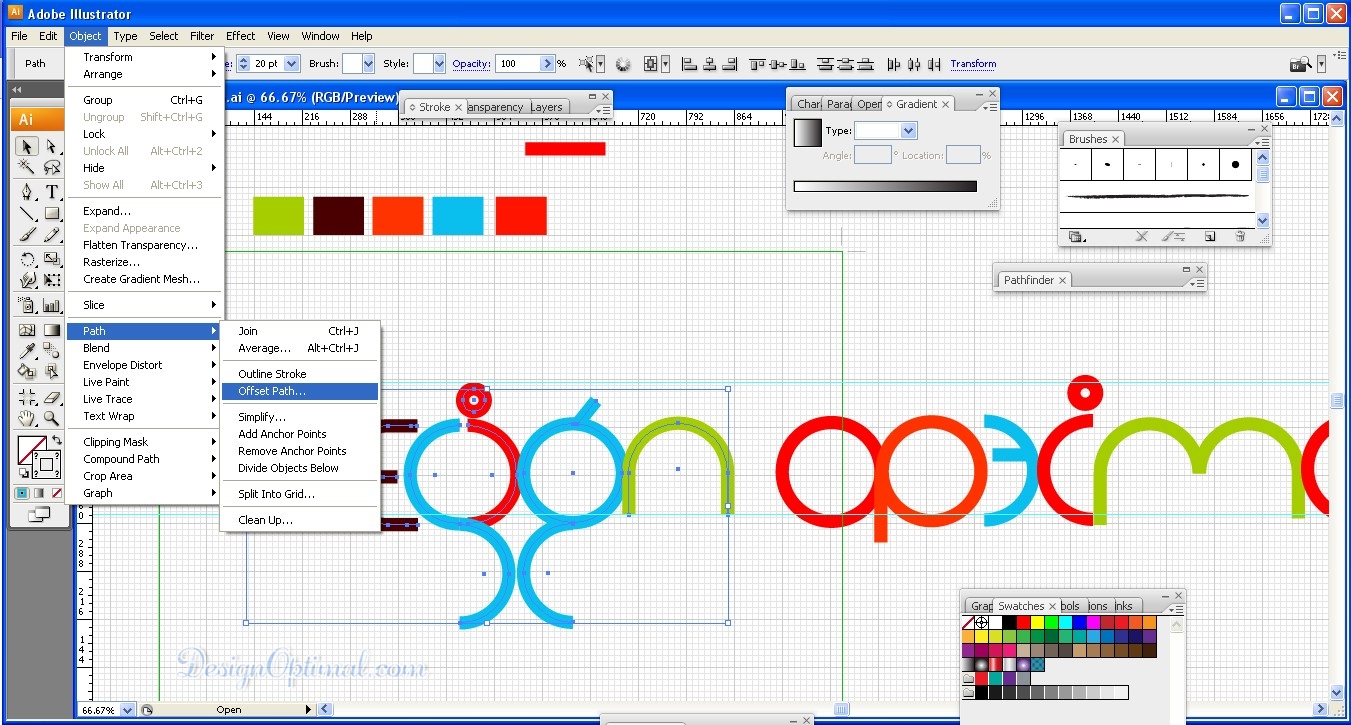Viewport: 1351px width, 725px height.
Task: Click the Gradient Angle input field
Action: [873, 155]
